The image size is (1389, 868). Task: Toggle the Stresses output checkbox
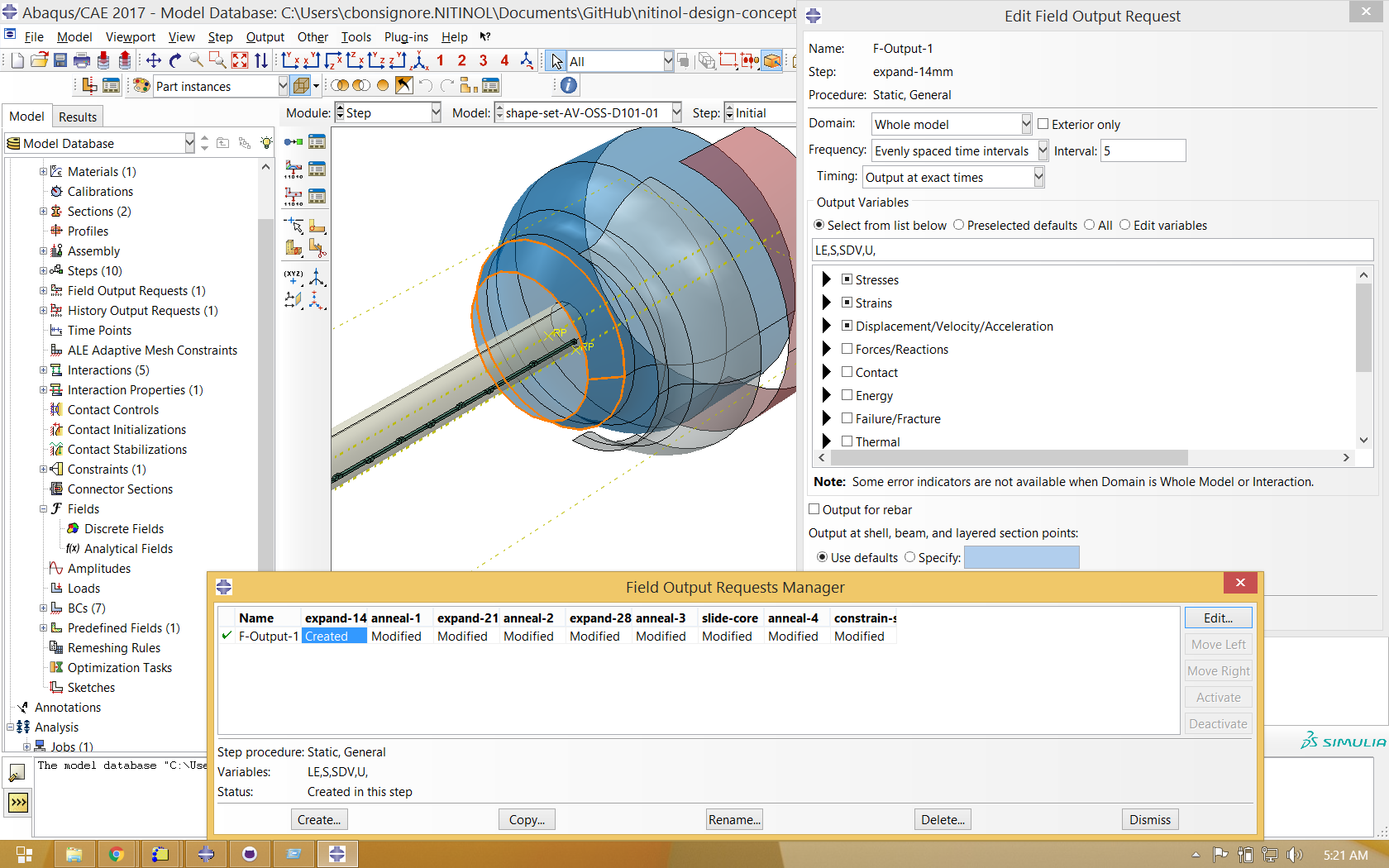coord(847,279)
